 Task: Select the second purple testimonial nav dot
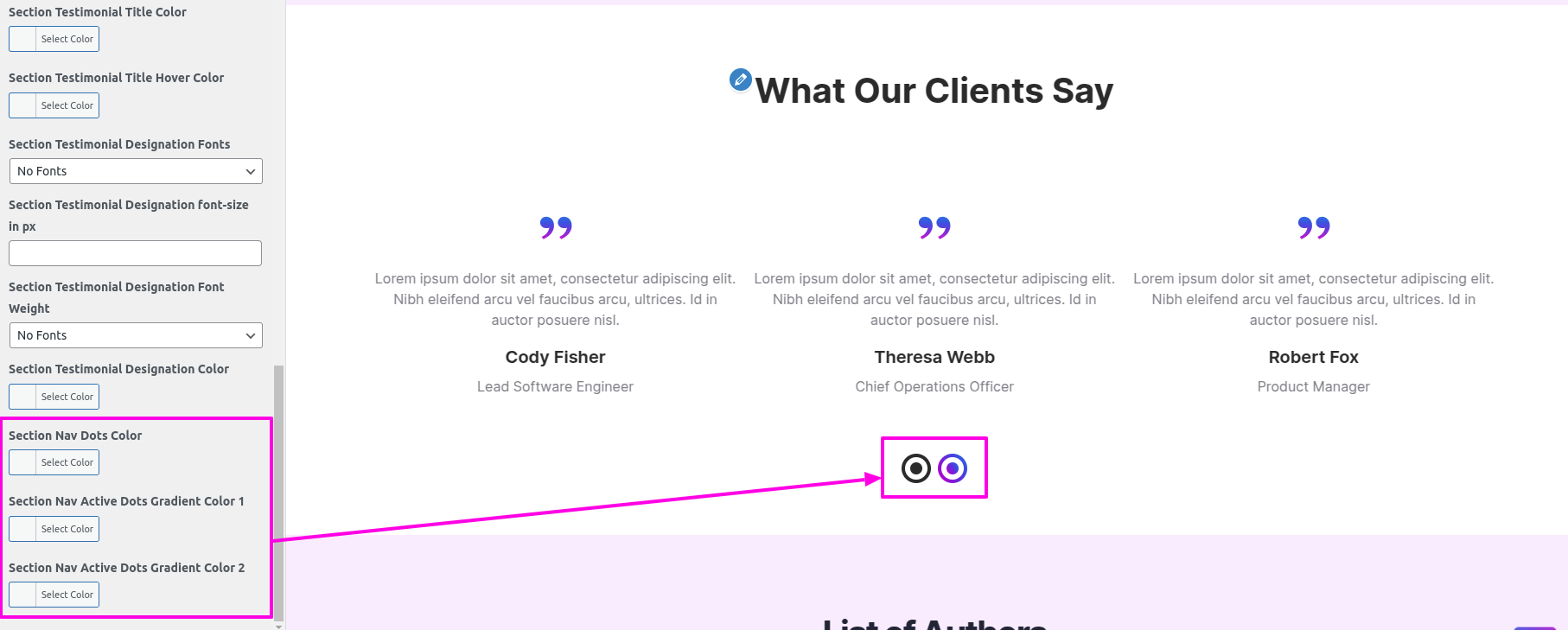pos(953,468)
